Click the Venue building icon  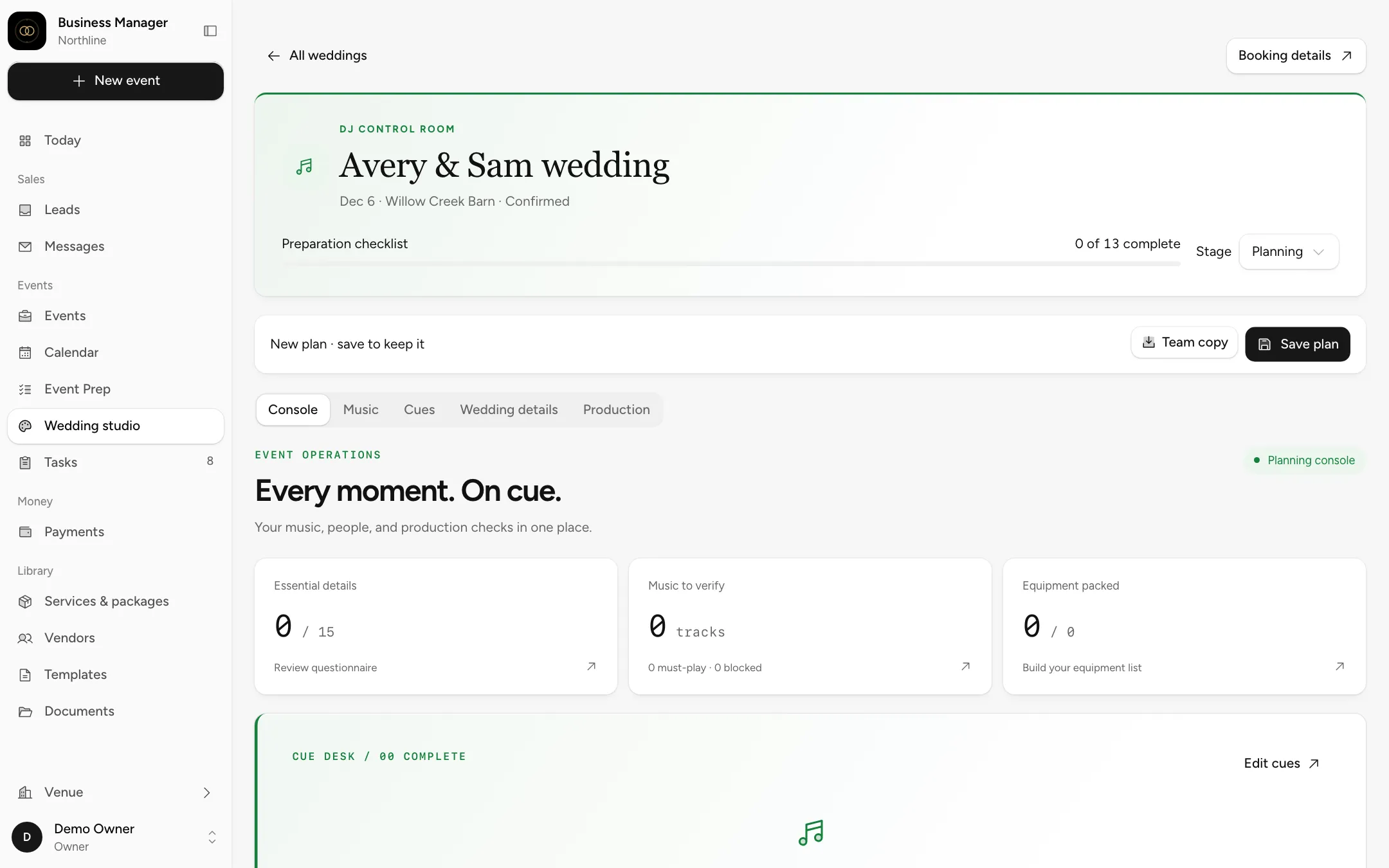click(25, 793)
